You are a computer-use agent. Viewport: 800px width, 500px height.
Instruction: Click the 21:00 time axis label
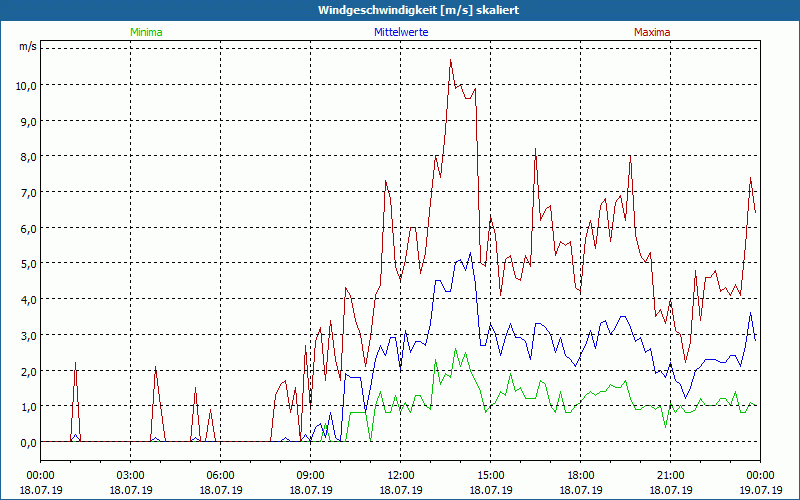670,476
